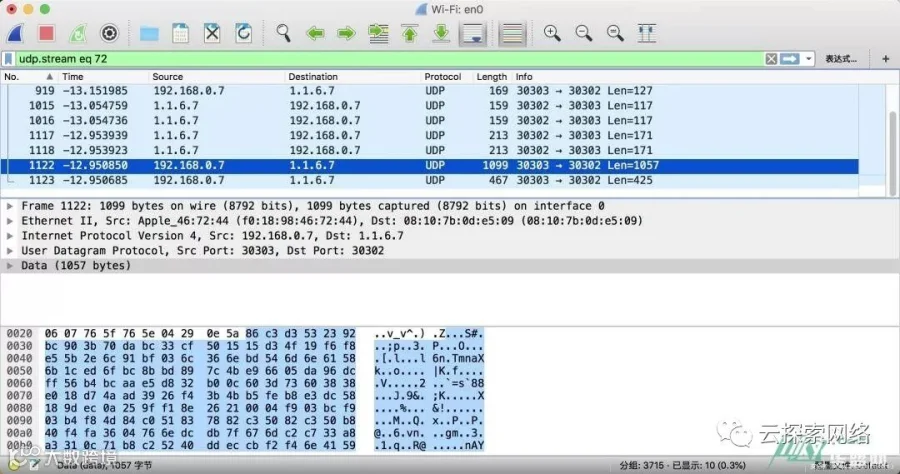900x474 pixels.
Task: Close the capture file with X icon
Action: tap(212, 33)
